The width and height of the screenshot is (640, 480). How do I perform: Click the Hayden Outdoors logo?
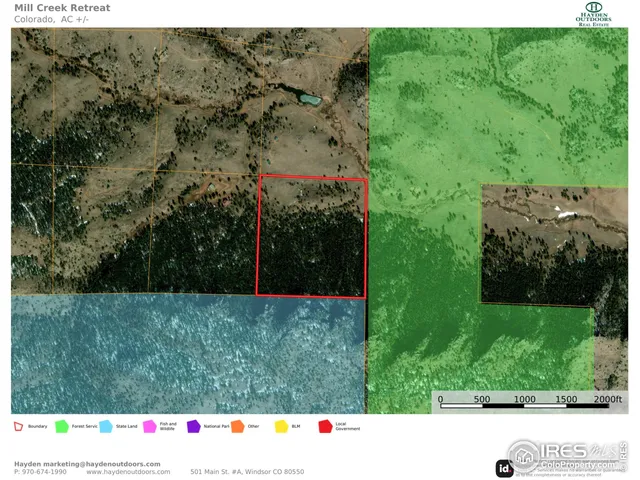click(x=593, y=13)
